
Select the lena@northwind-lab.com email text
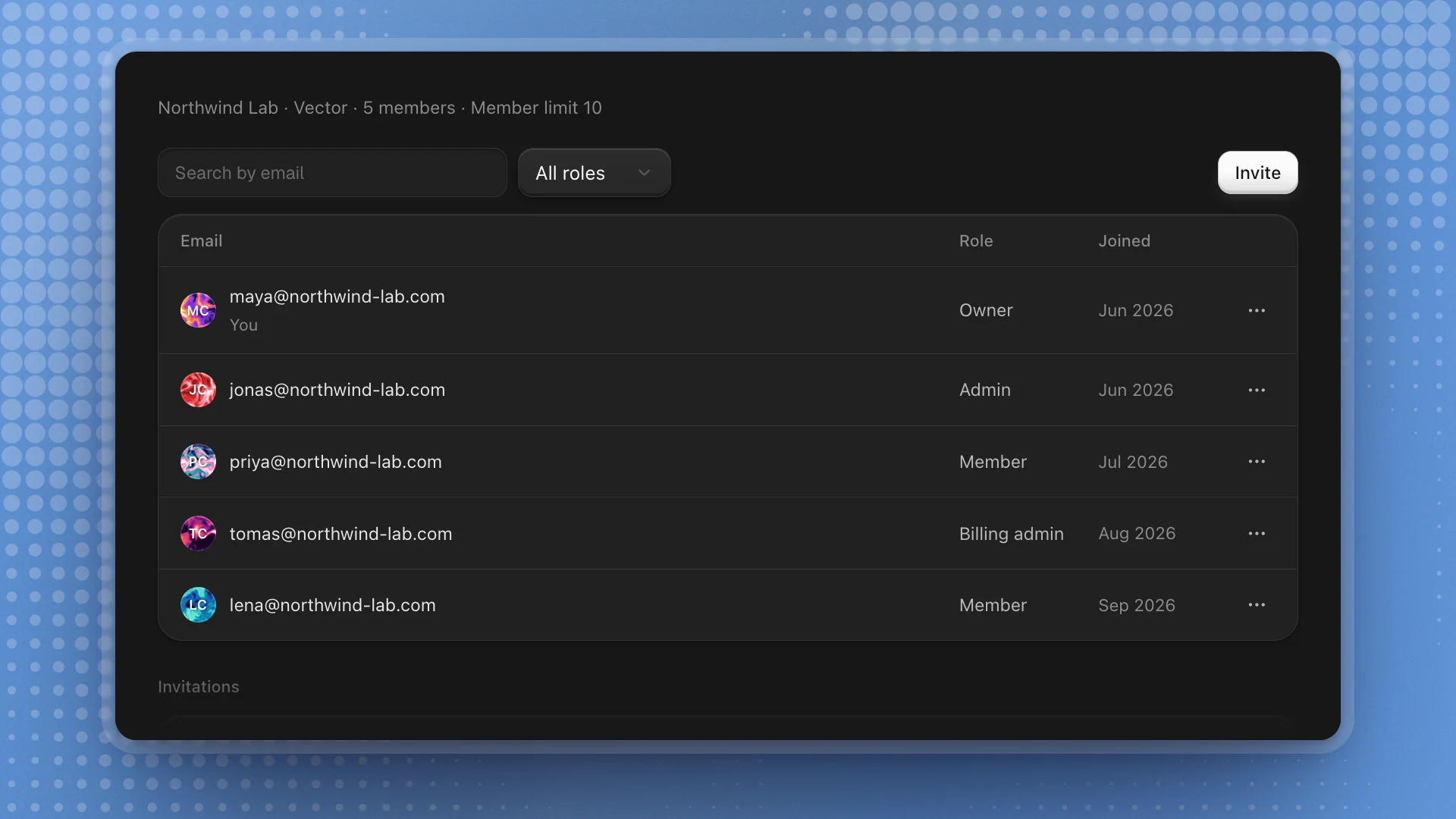(332, 605)
